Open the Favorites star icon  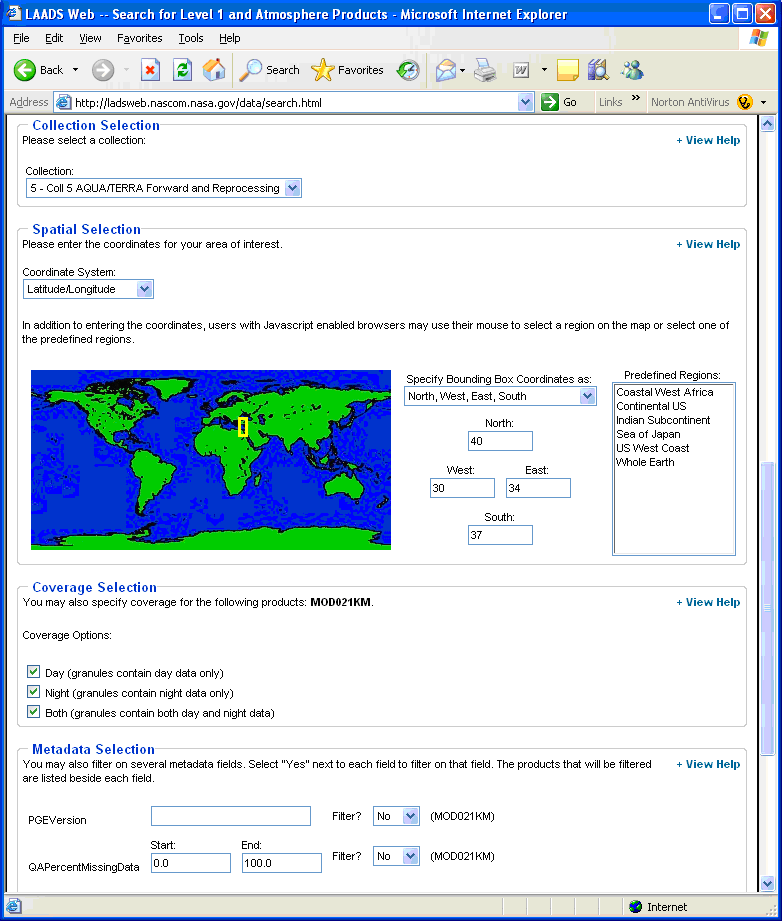323,70
